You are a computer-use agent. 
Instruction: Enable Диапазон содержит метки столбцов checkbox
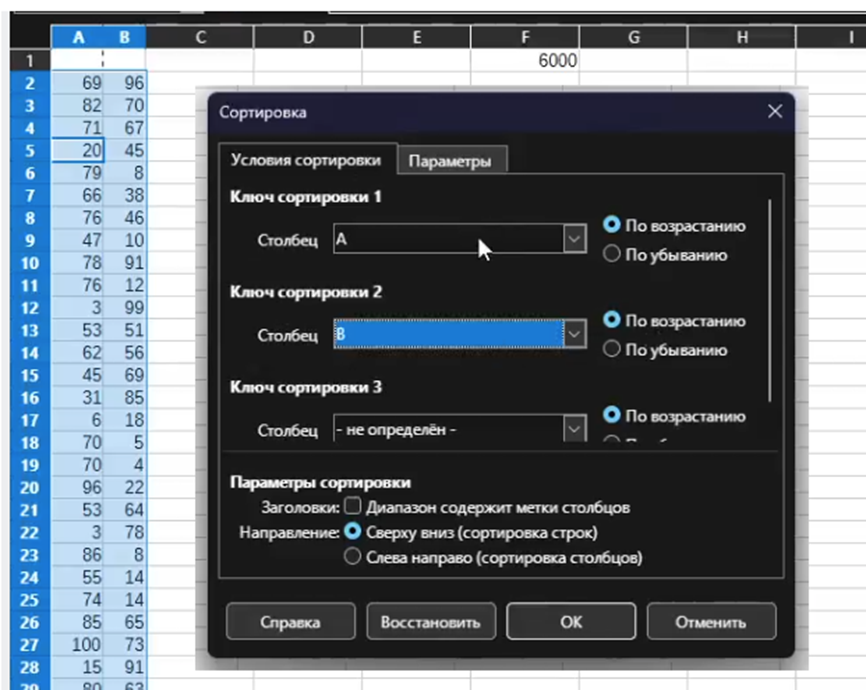352,507
